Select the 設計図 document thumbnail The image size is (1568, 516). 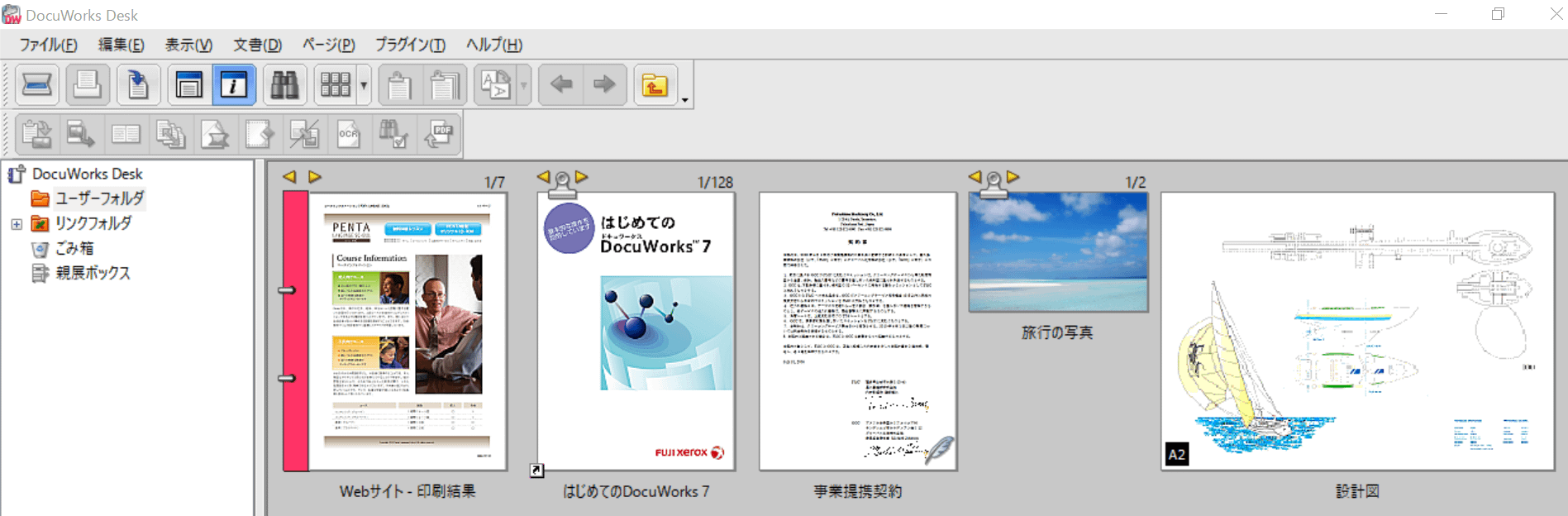click(x=1357, y=331)
